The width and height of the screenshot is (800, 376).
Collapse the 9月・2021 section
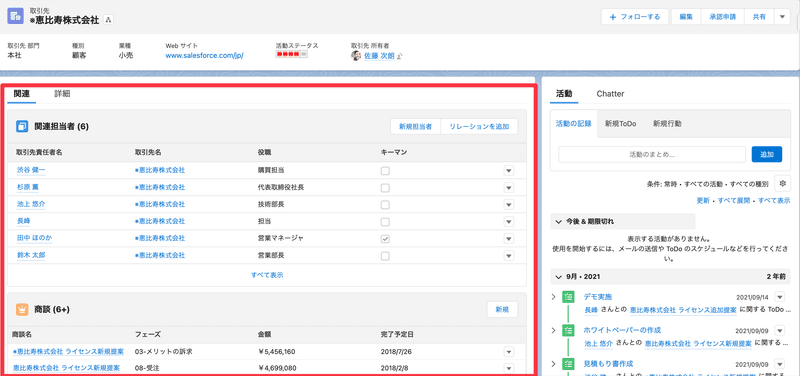click(559, 277)
